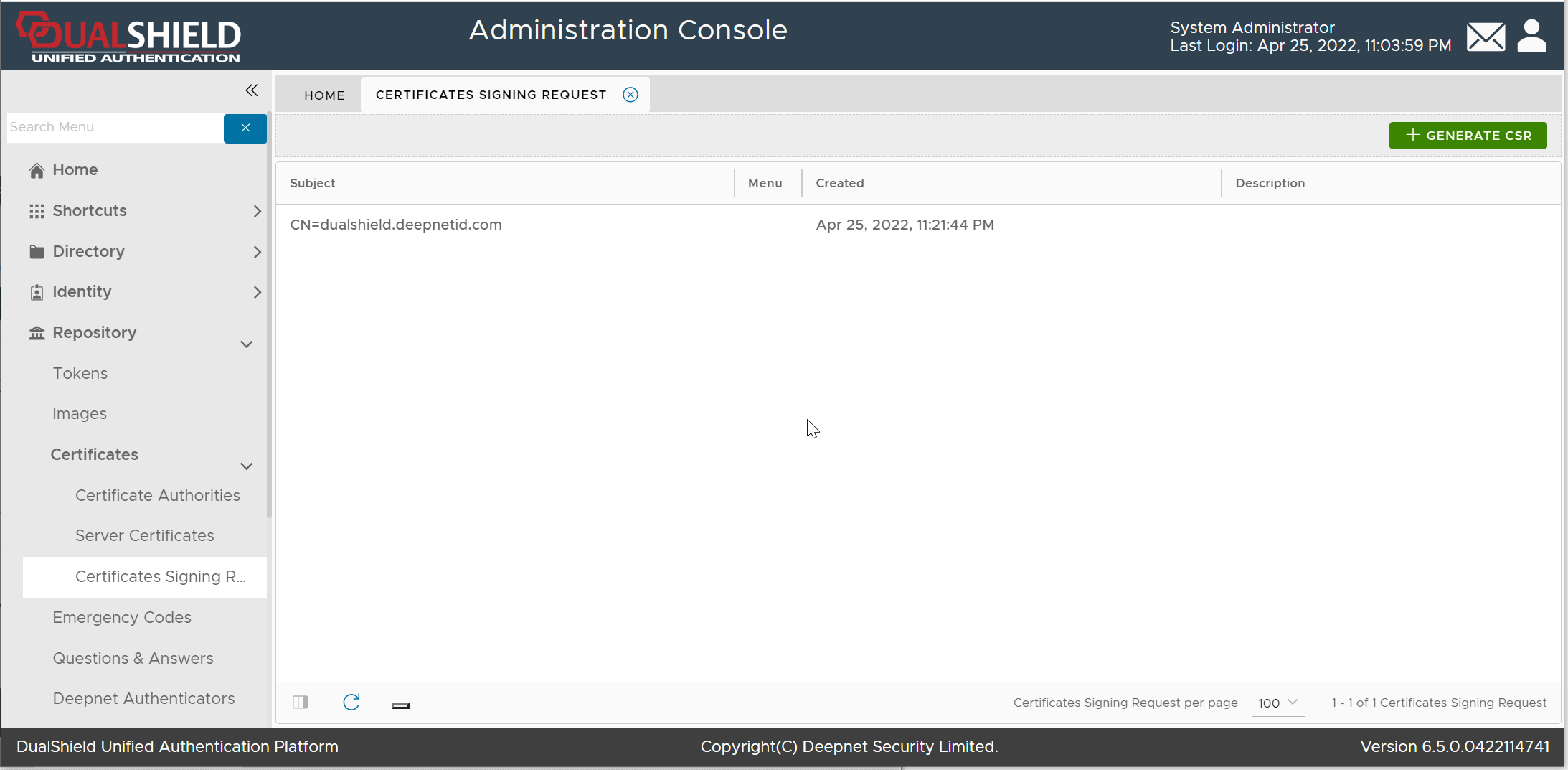Clear the menu search with X button
The height and width of the screenshot is (770, 1568).
point(245,128)
